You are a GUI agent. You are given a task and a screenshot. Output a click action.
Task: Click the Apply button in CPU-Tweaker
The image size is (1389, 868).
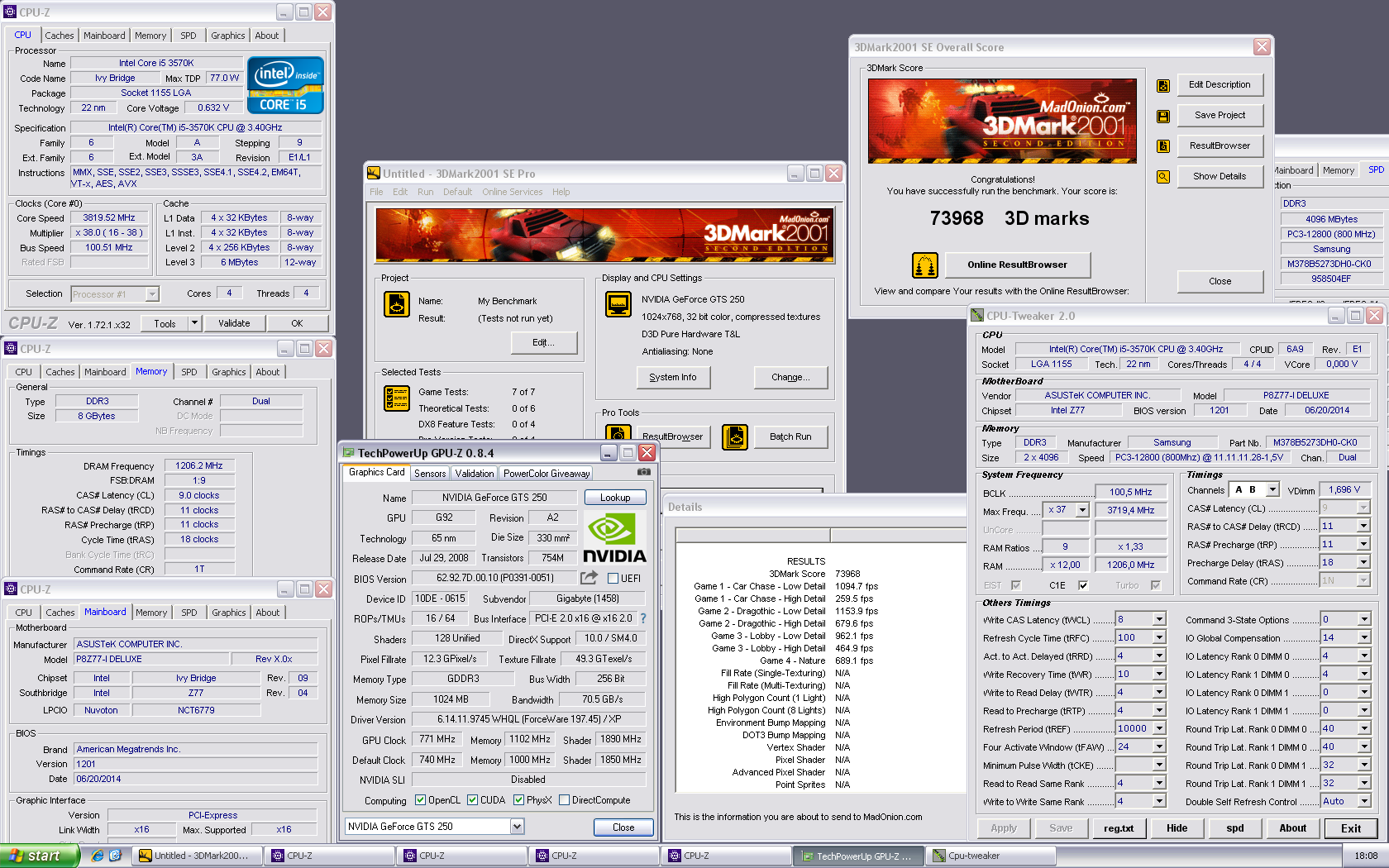(x=1004, y=828)
